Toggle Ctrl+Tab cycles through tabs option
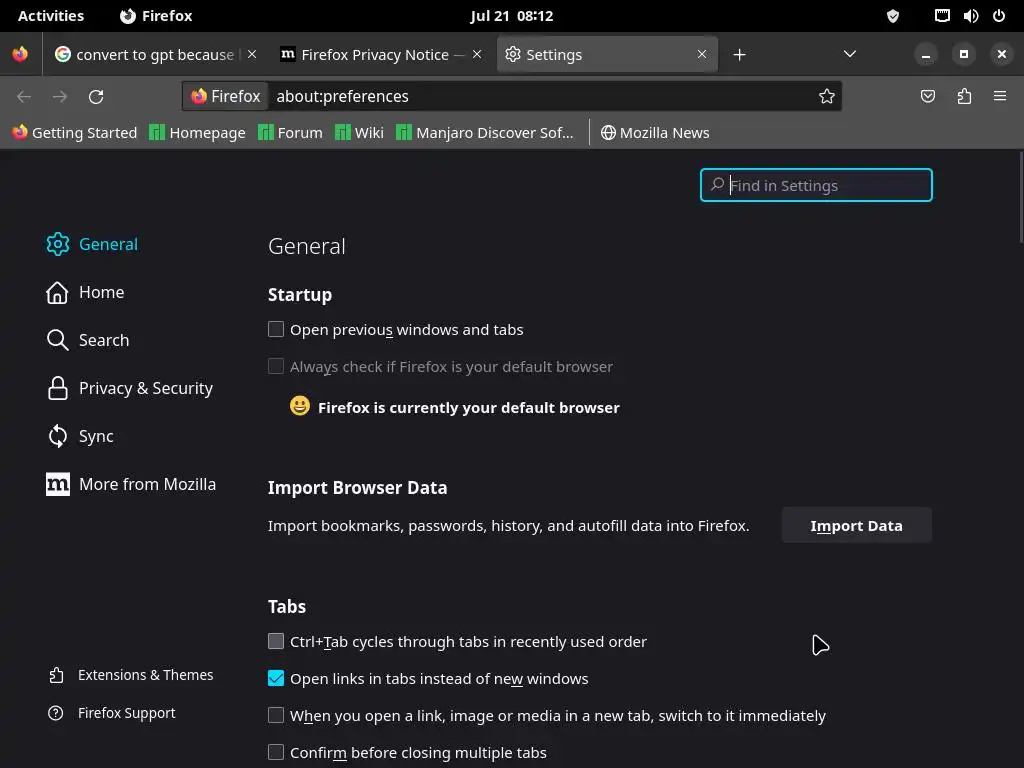 point(276,641)
